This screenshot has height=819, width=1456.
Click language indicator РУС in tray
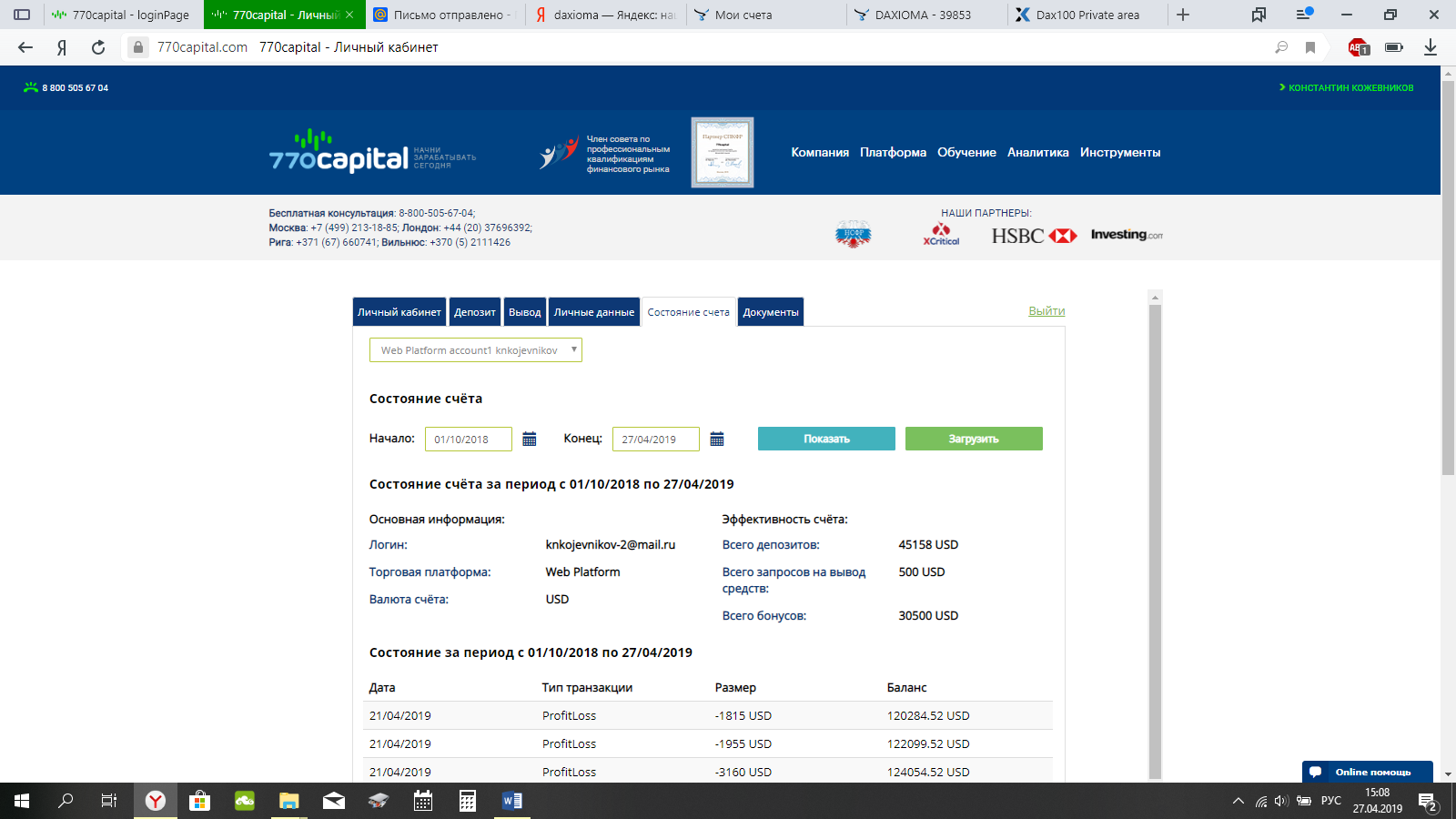click(1331, 801)
